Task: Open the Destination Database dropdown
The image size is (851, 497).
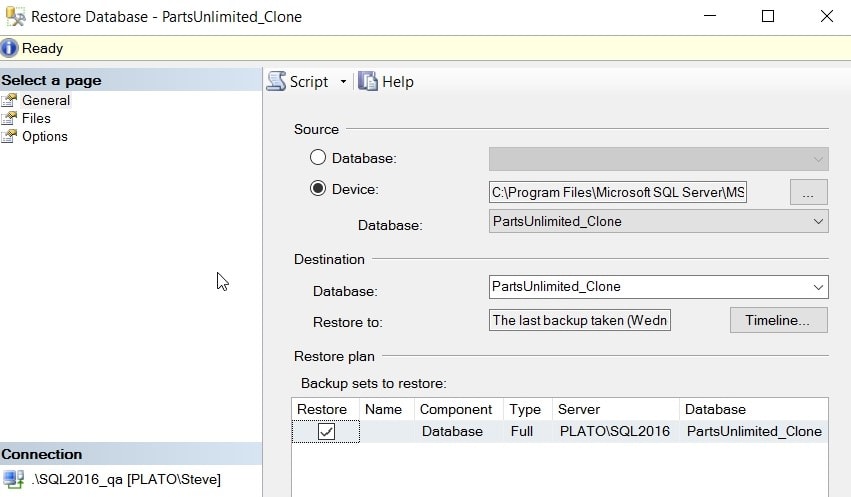Action: tap(818, 287)
